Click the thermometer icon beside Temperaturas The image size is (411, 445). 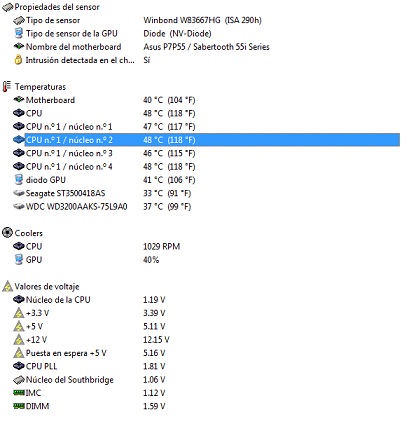(x=7, y=87)
